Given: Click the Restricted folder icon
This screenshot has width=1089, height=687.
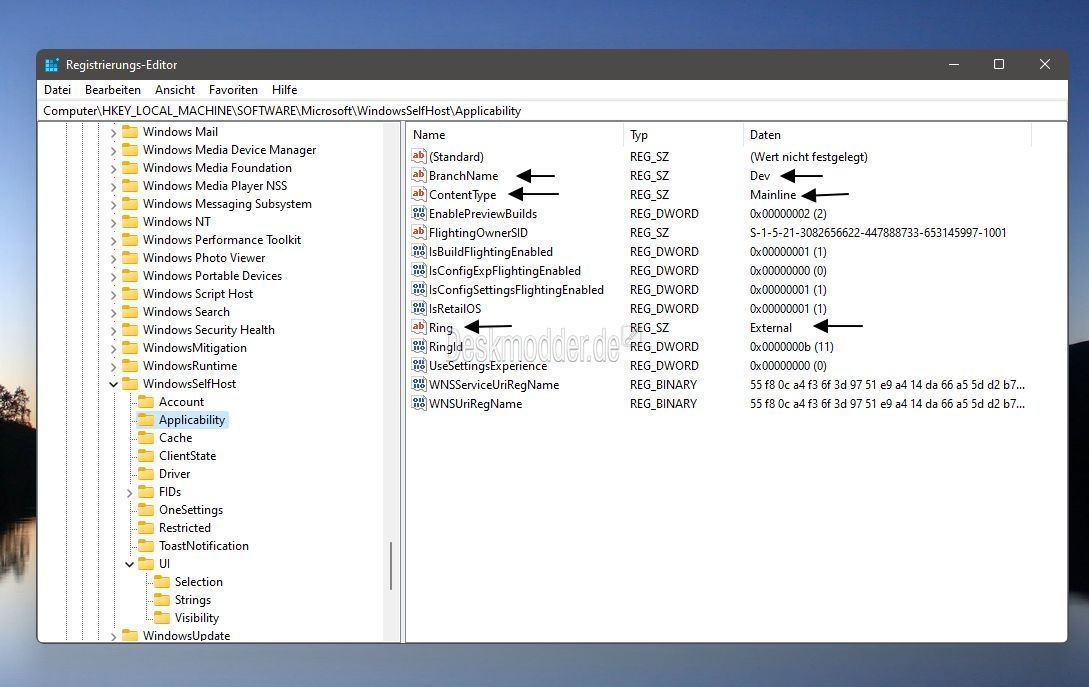Looking at the screenshot, I should click(146, 528).
